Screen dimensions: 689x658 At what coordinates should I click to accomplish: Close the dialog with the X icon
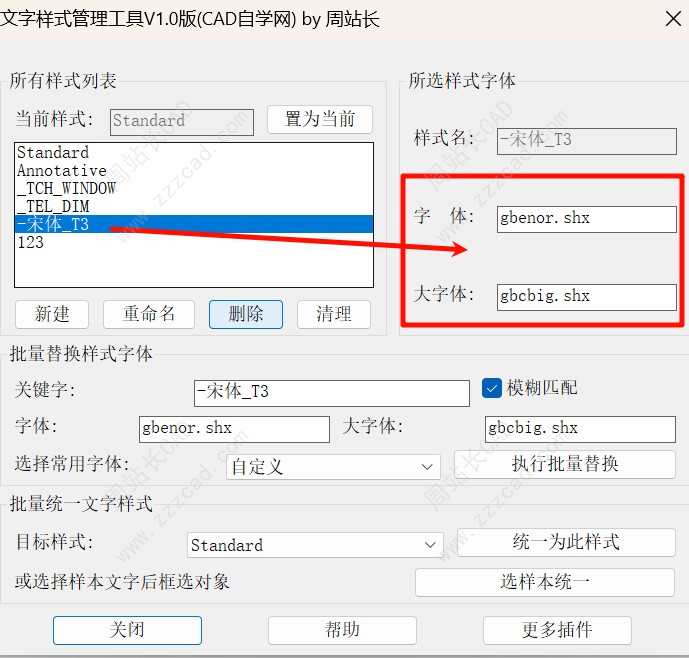pyautogui.click(x=672, y=19)
